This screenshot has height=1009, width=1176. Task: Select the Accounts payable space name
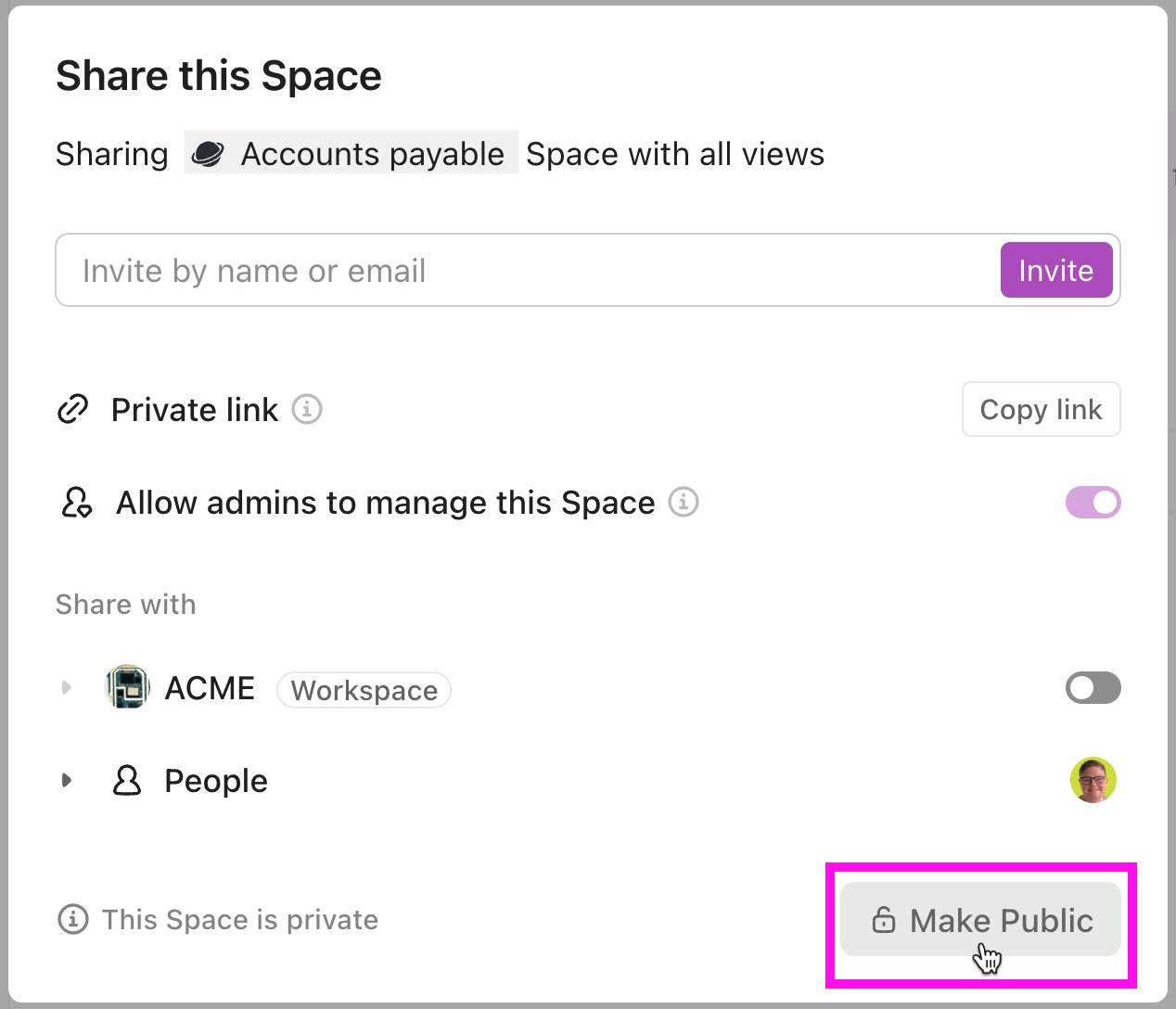[372, 153]
